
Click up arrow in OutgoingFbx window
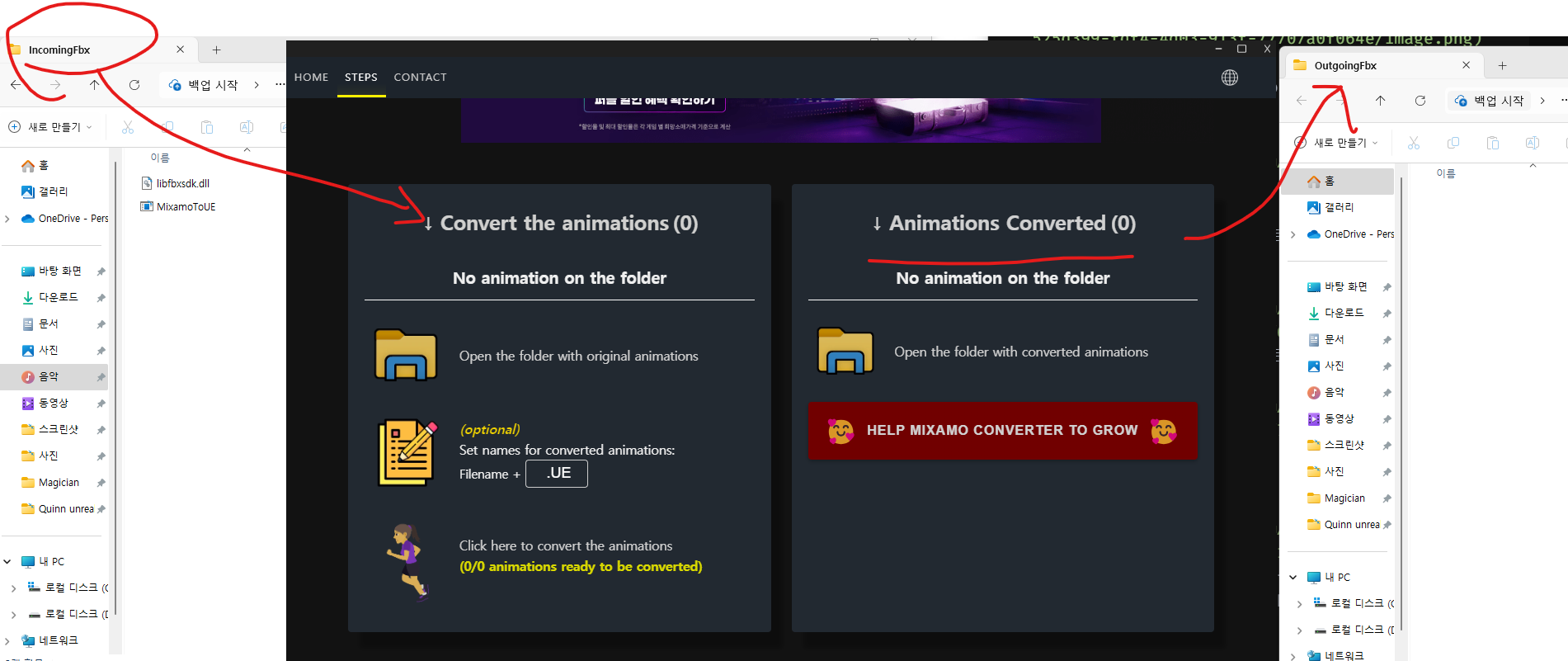point(1380,100)
